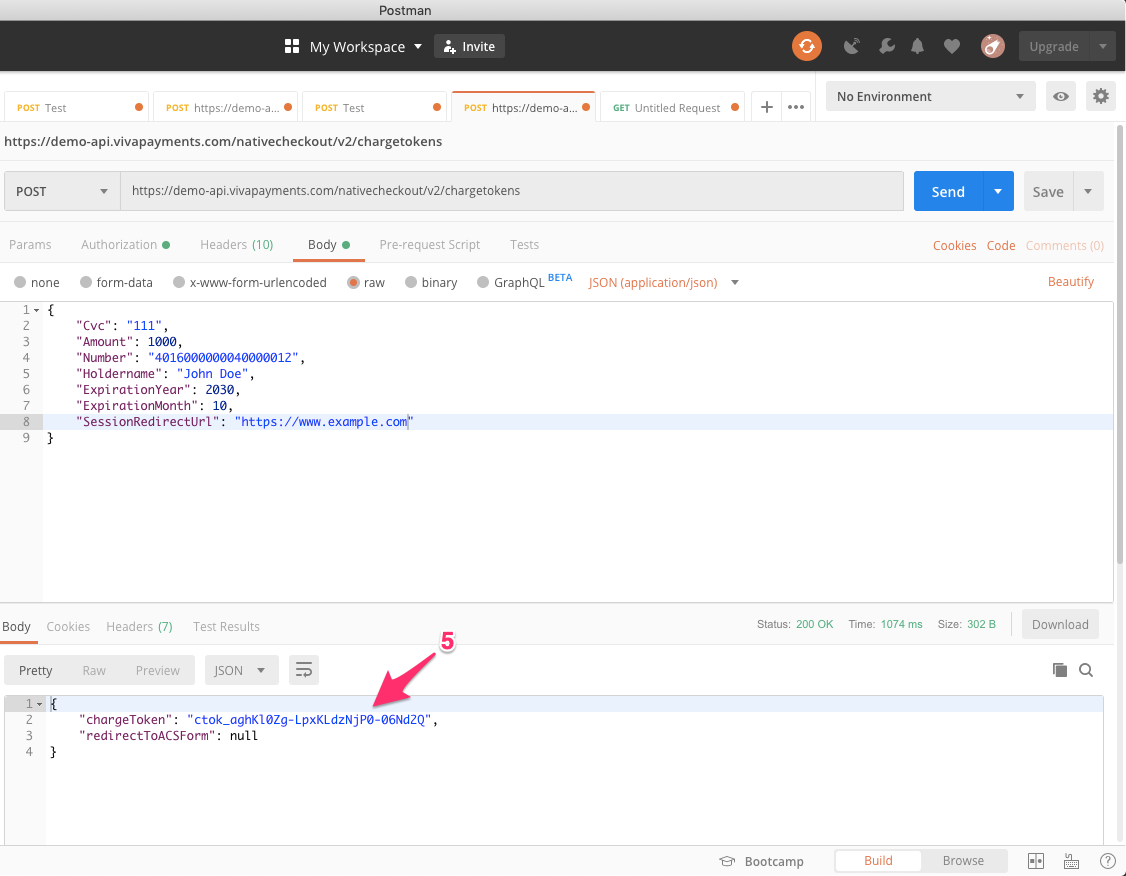Open the keyboard shortcuts icon in the status bar

1071,861
